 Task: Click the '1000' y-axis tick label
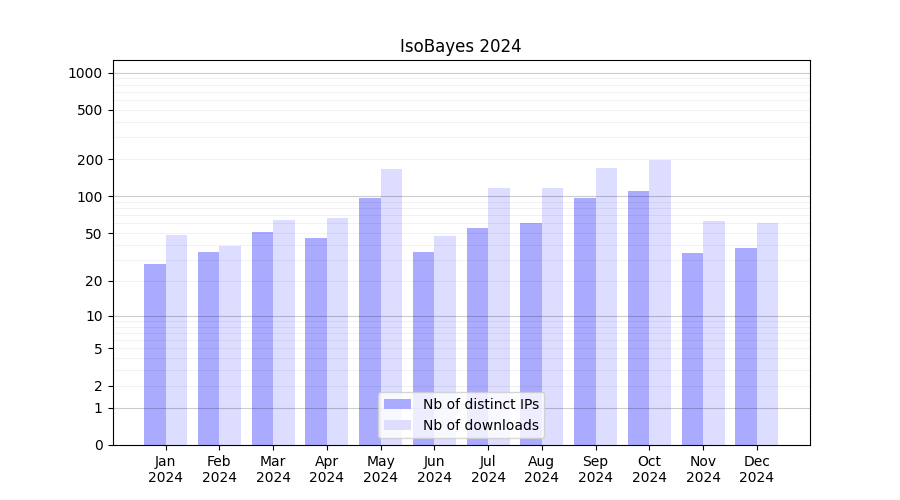(85, 73)
